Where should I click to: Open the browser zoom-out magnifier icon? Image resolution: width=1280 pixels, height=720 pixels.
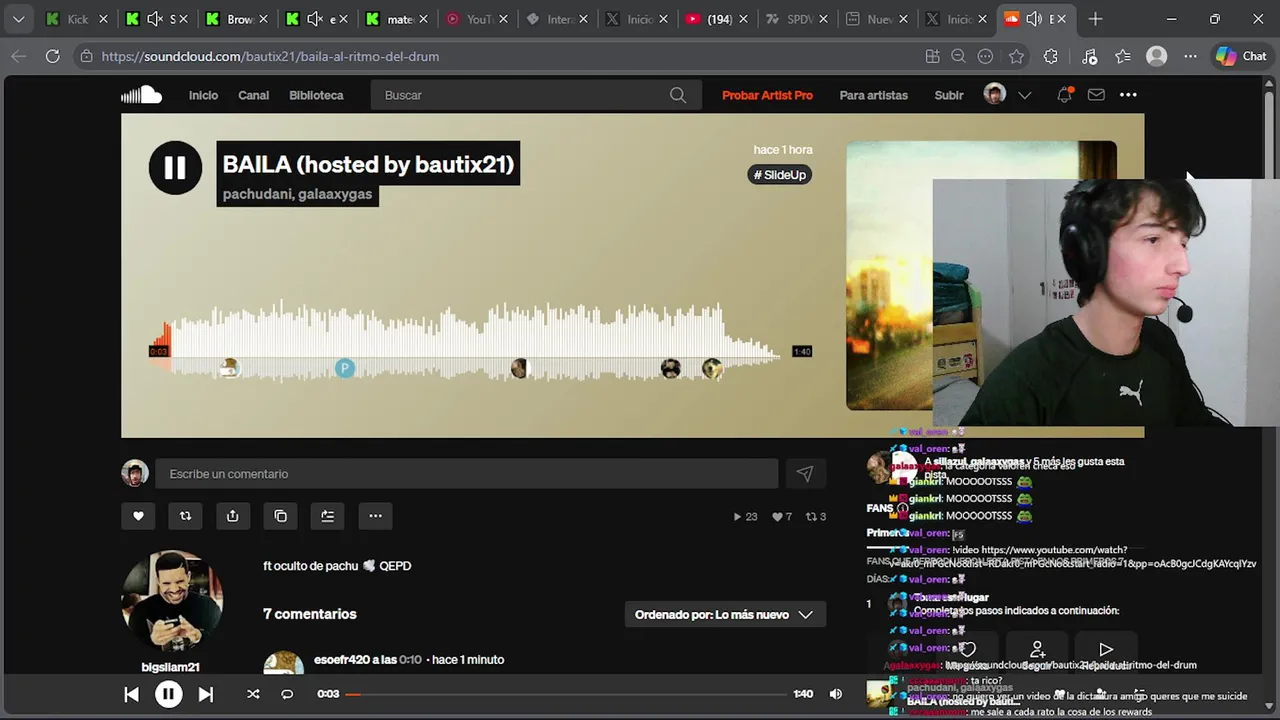tap(958, 57)
